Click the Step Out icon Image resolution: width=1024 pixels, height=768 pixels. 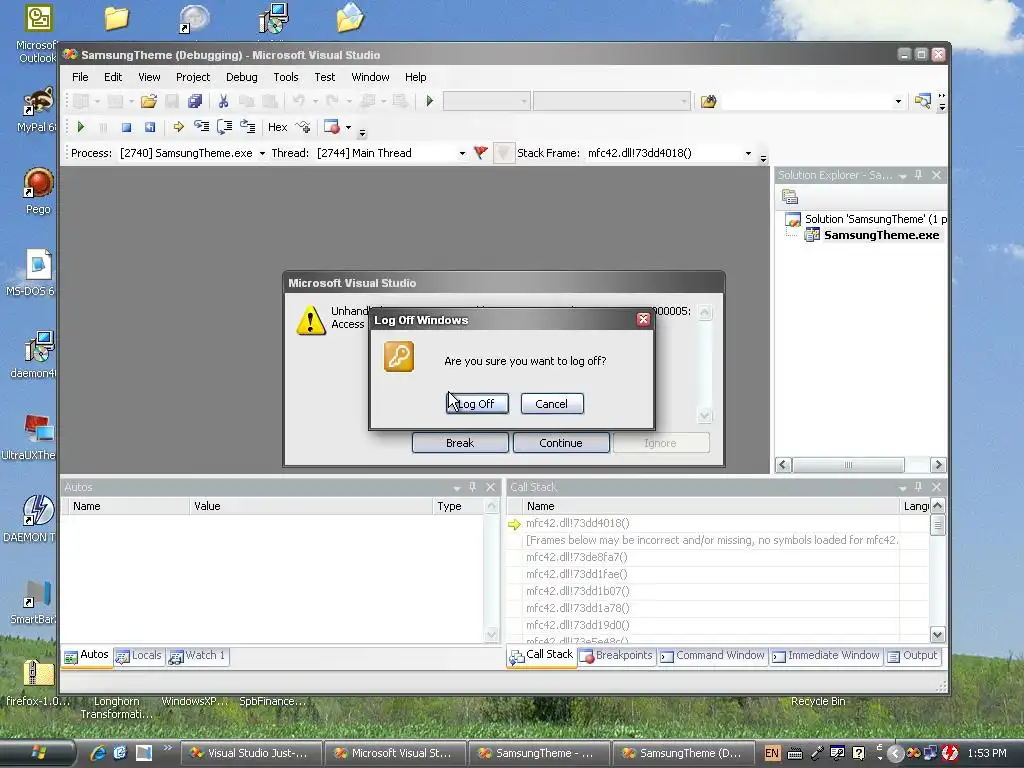(x=248, y=127)
